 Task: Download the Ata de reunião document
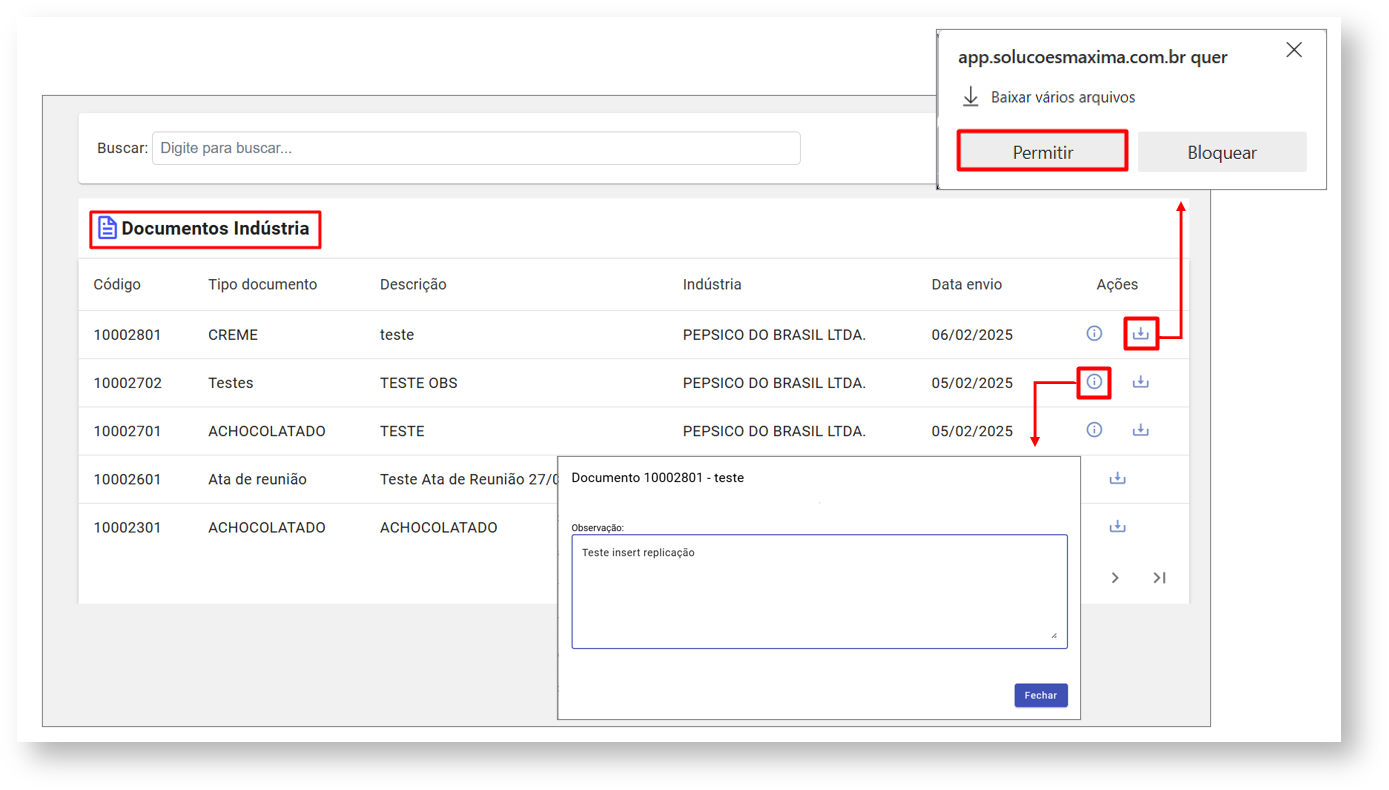coord(1117,478)
